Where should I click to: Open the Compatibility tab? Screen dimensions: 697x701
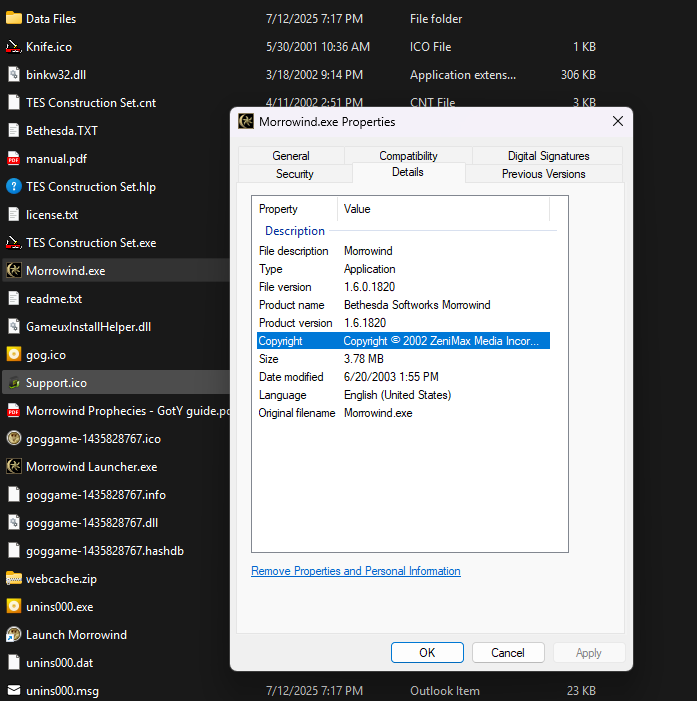[x=408, y=156]
